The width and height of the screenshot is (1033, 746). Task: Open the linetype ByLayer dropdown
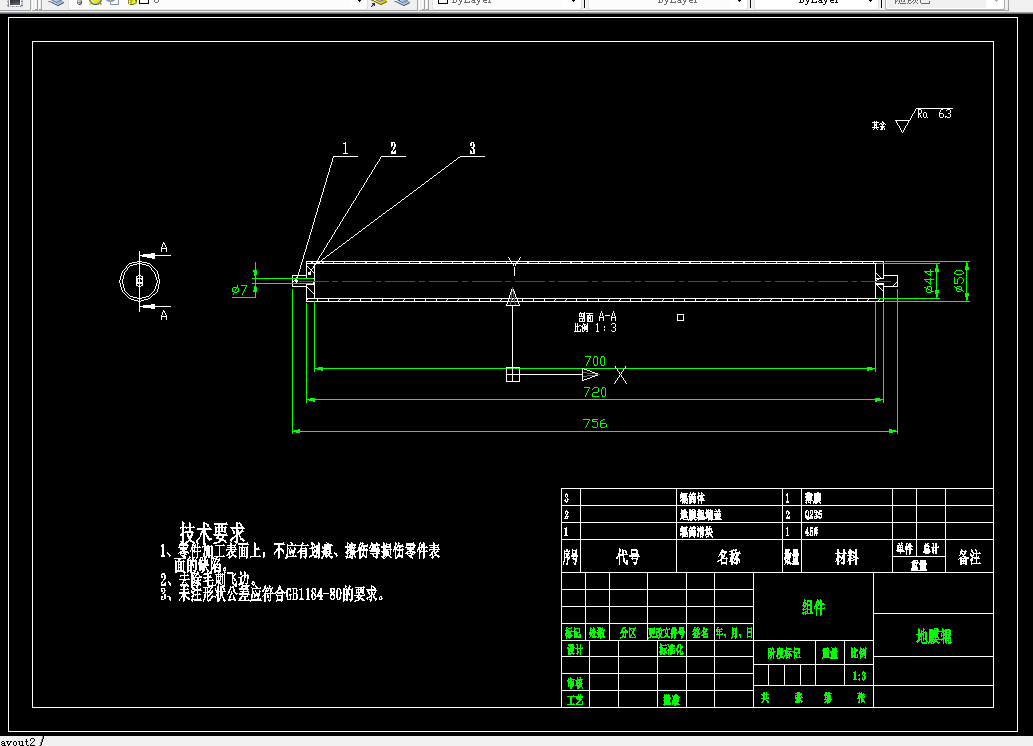point(667,2)
